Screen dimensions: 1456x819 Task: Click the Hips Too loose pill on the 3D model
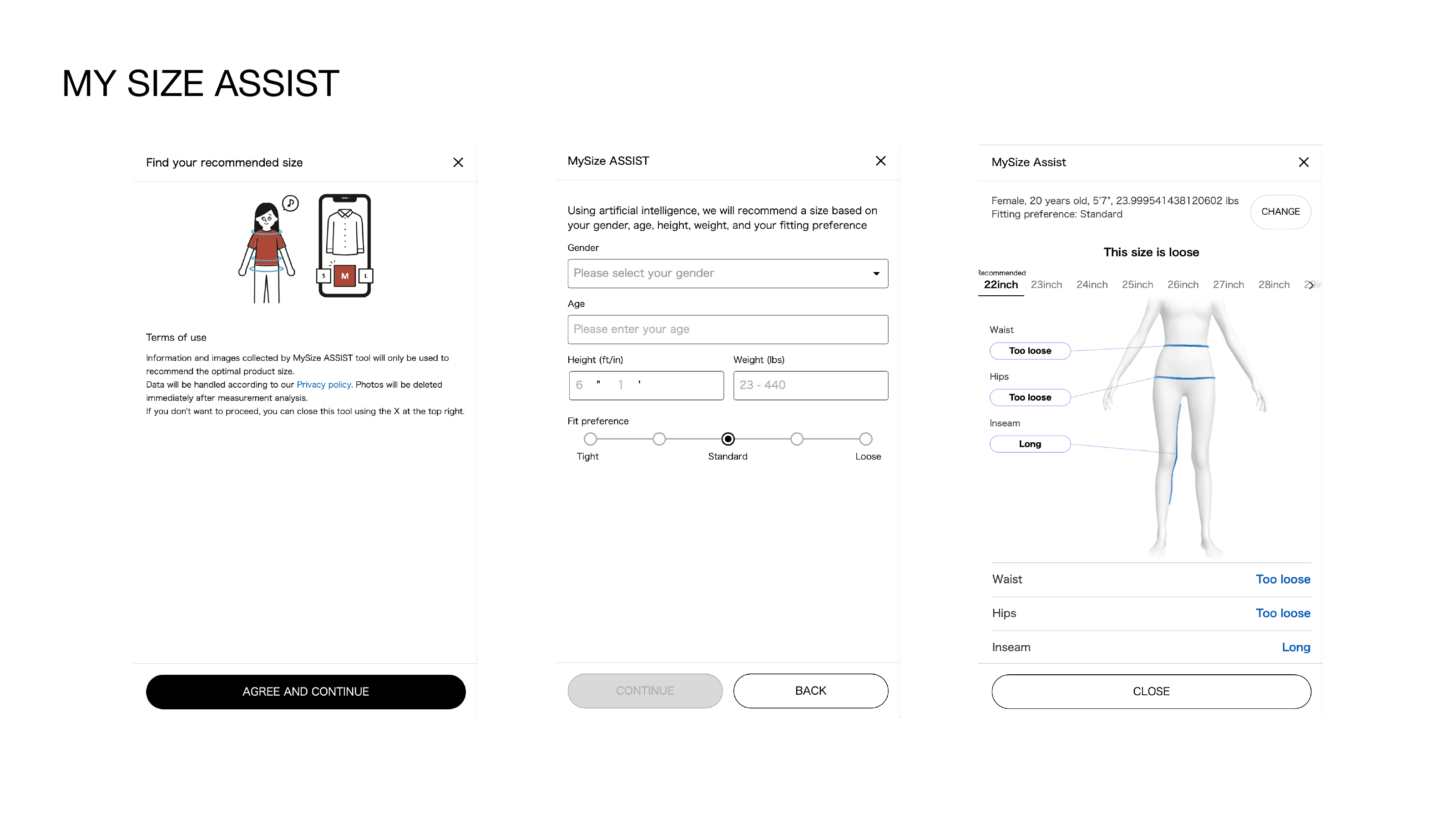click(x=1030, y=397)
